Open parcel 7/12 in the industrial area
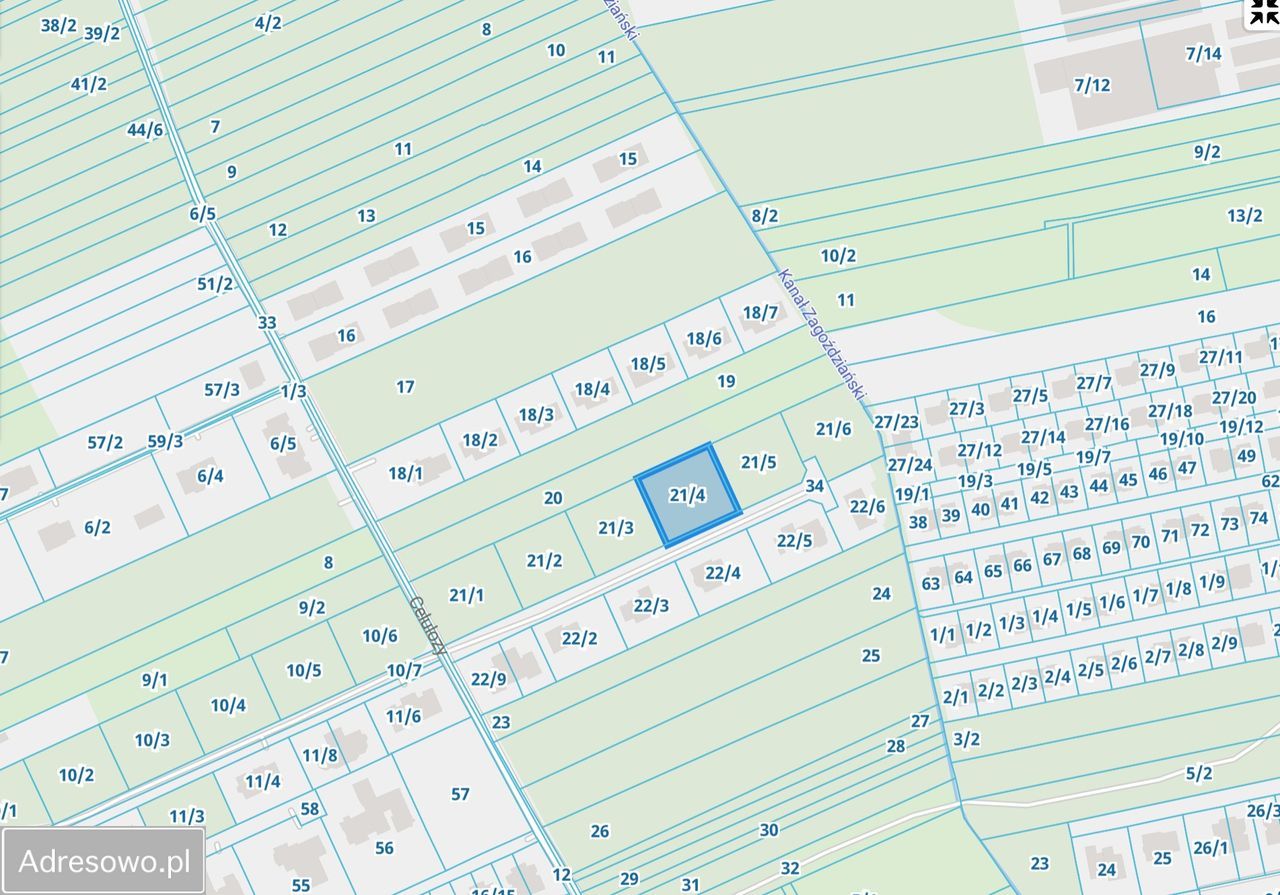The image size is (1280, 895). tap(1092, 85)
